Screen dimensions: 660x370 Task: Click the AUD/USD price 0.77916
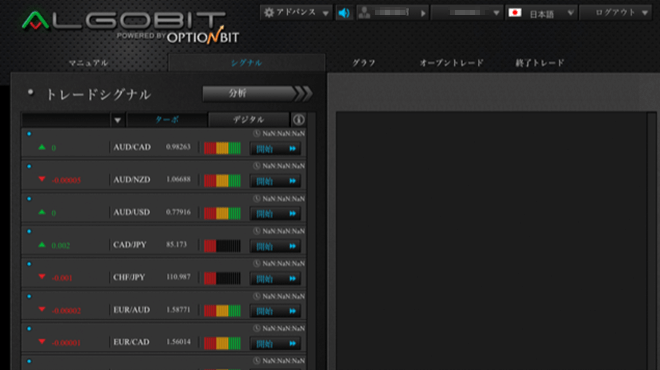pyautogui.click(x=178, y=212)
